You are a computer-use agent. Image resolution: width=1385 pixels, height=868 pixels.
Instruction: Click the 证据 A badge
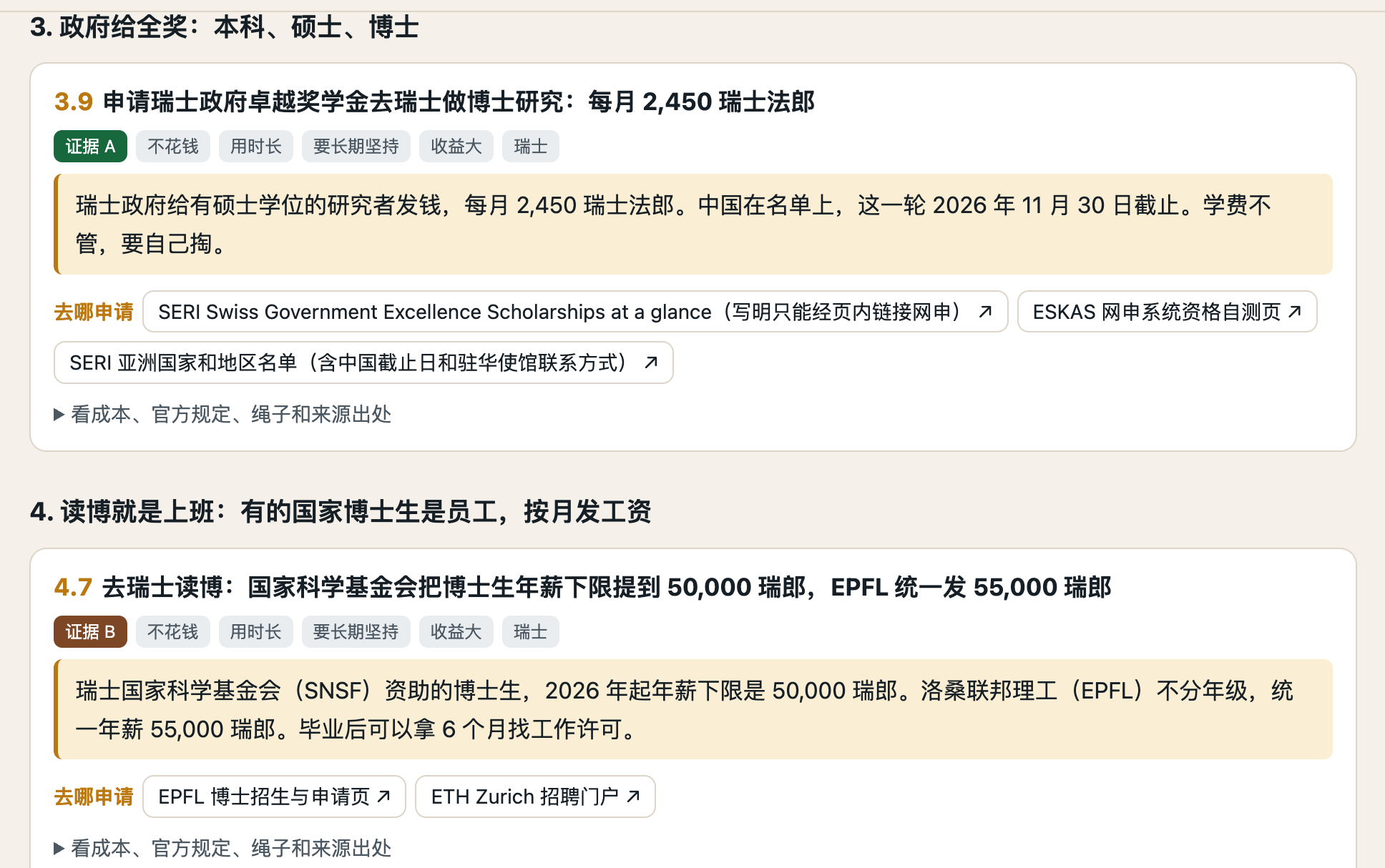90,147
